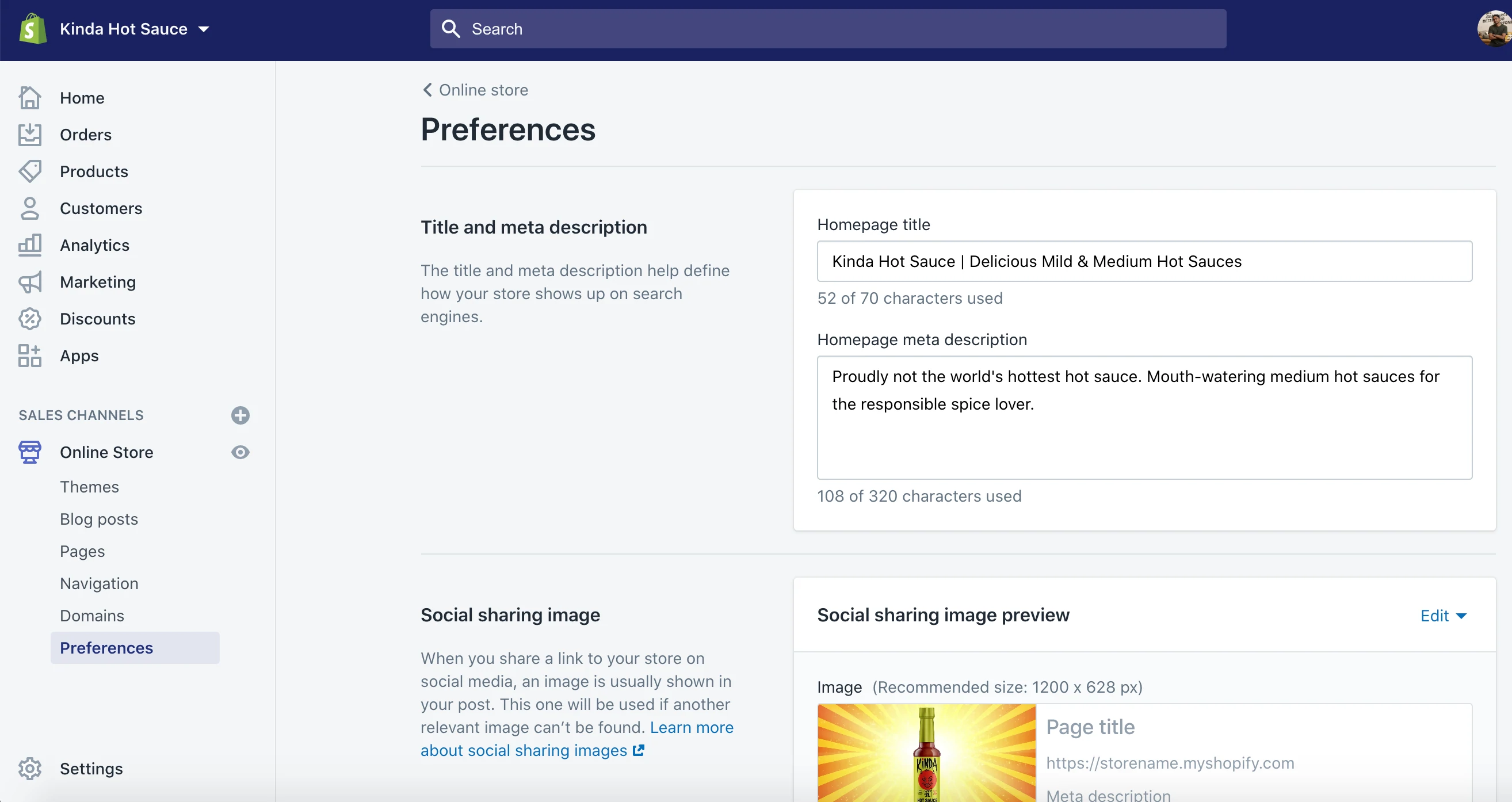The image size is (1512, 802).
Task: Click the Marketing megaphone icon
Action: 29,282
